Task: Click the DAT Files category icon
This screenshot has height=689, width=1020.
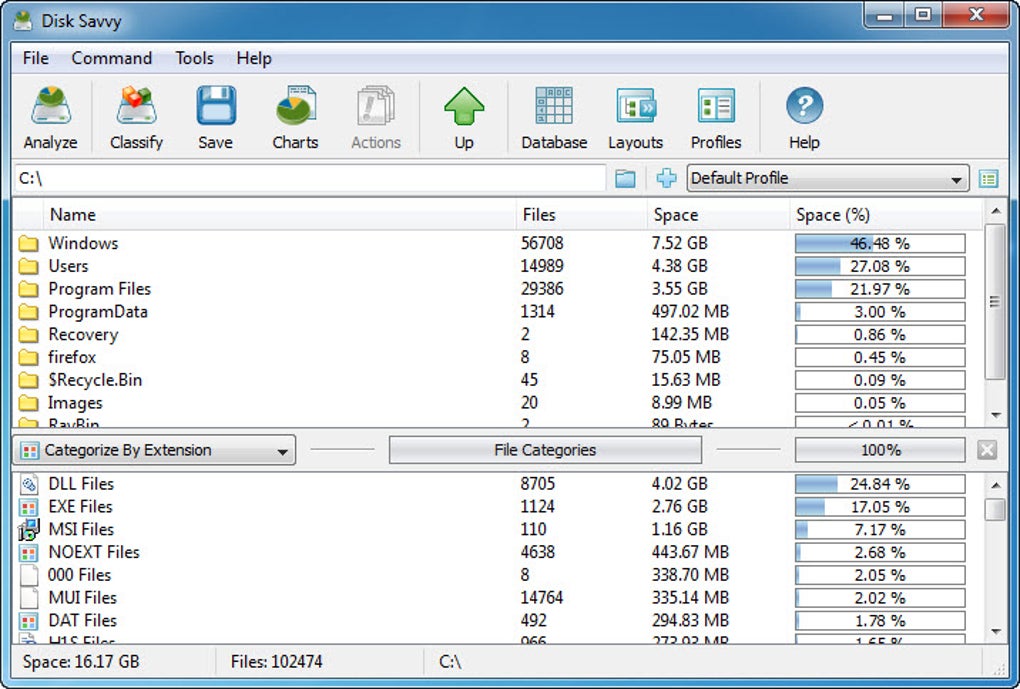Action: tap(29, 621)
